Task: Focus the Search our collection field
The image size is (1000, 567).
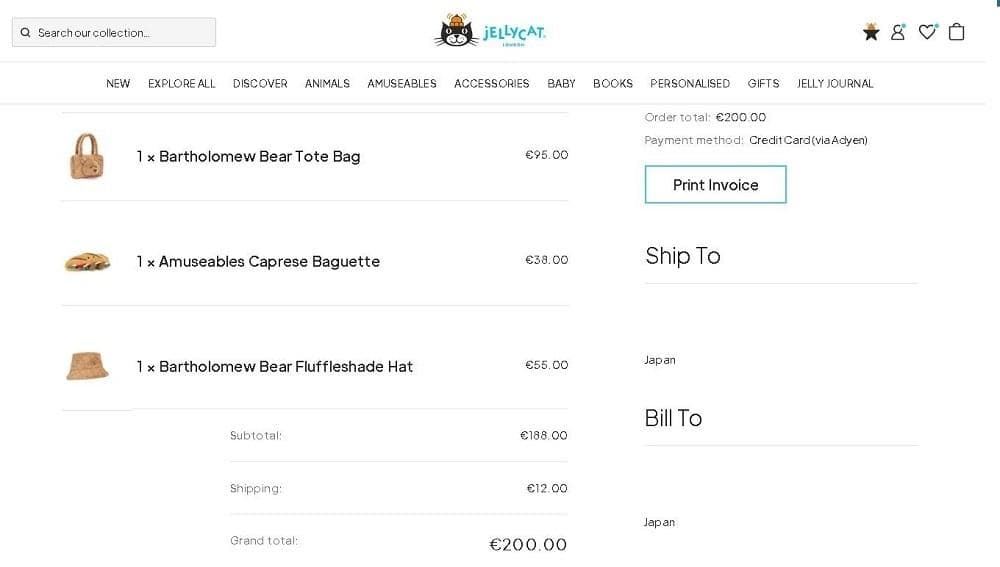Action: (120, 33)
